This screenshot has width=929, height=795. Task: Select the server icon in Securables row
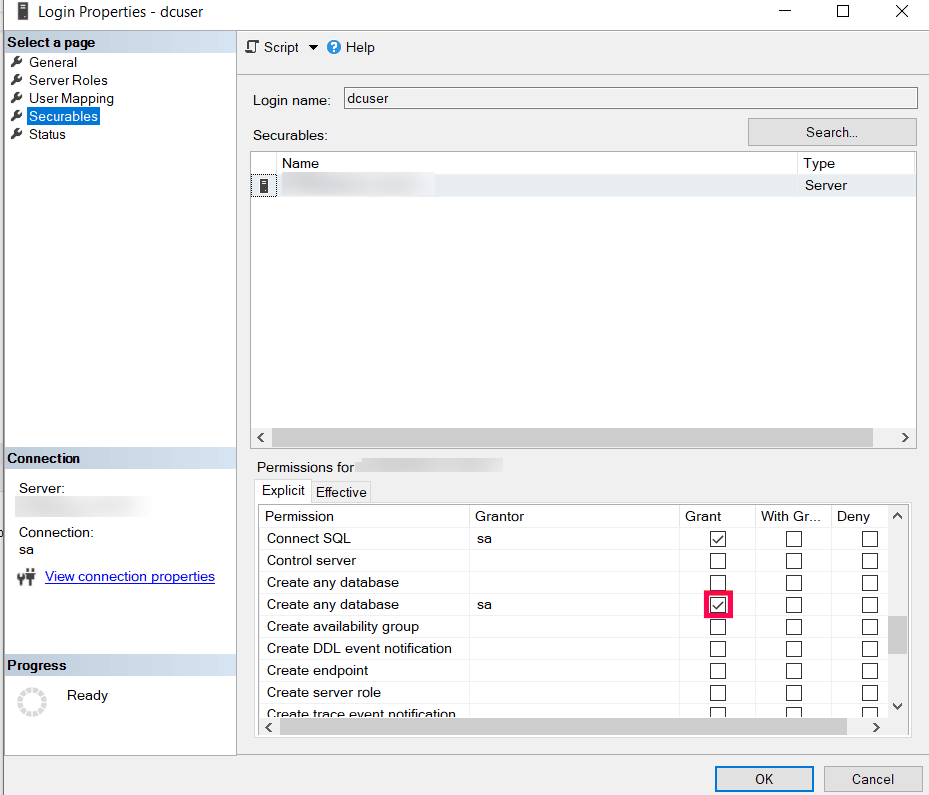click(264, 185)
